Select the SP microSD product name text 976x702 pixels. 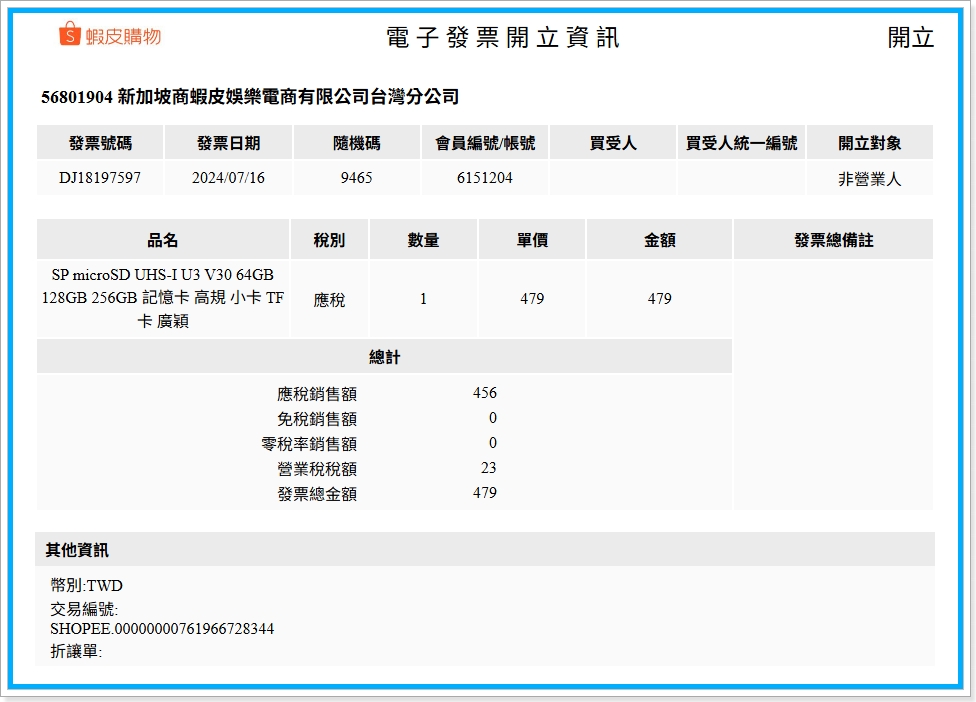pyautogui.click(x=163, y=298)
